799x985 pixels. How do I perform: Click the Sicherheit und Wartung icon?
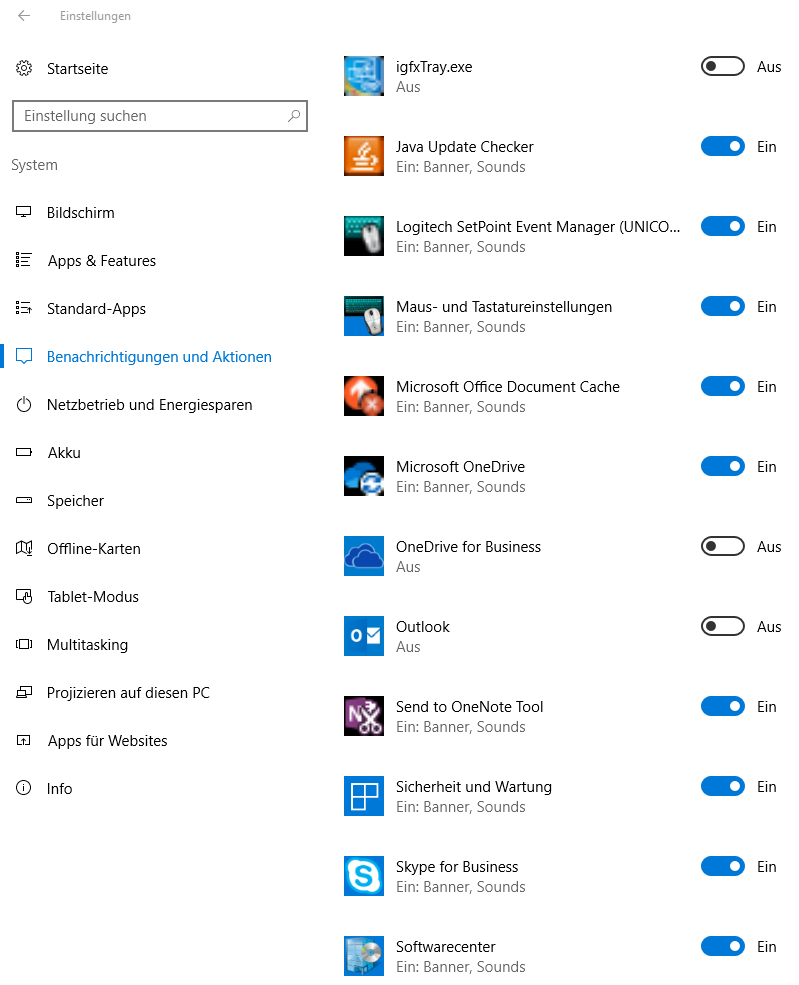364,796
